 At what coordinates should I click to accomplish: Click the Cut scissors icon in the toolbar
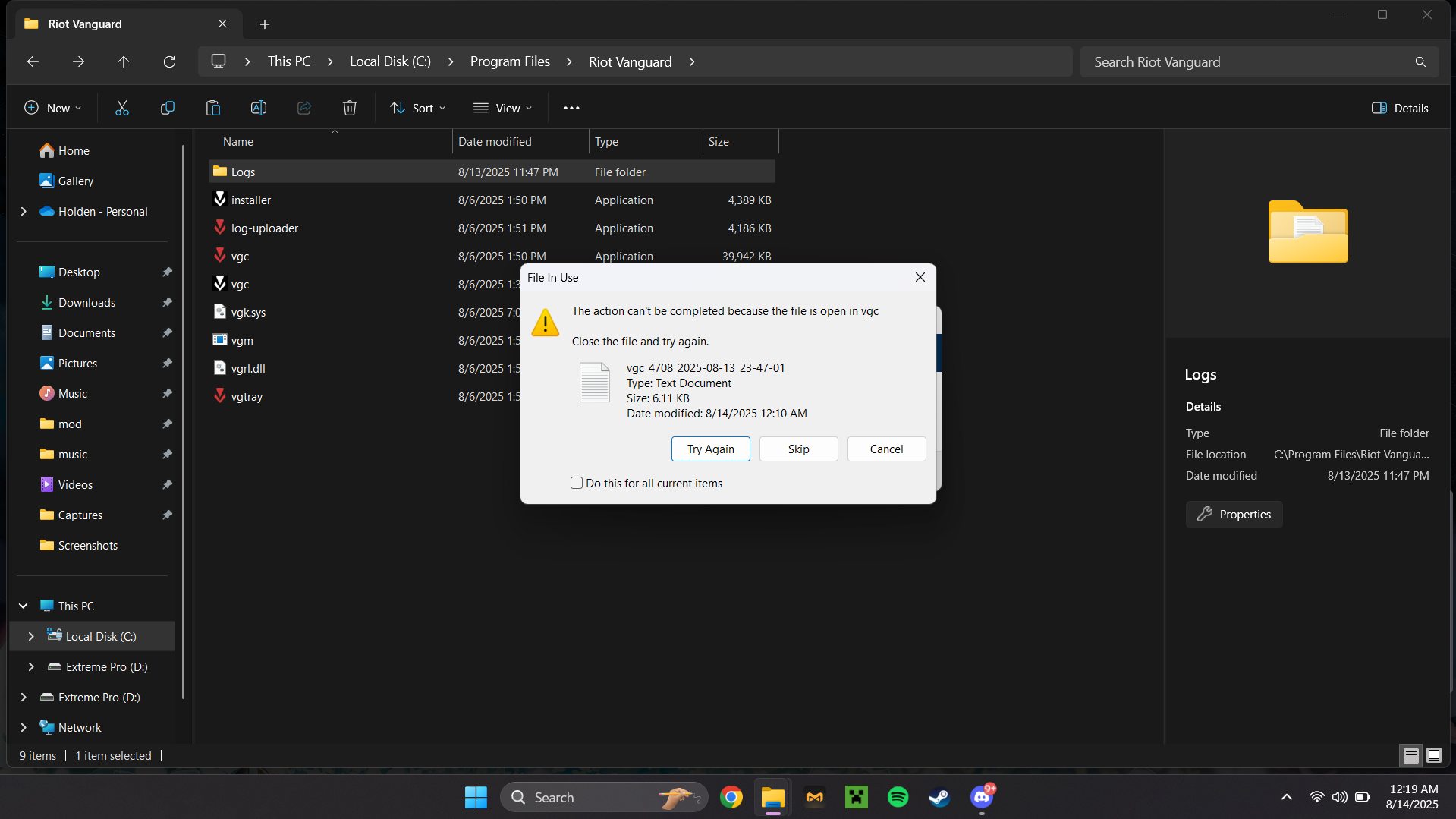[121, 108]
